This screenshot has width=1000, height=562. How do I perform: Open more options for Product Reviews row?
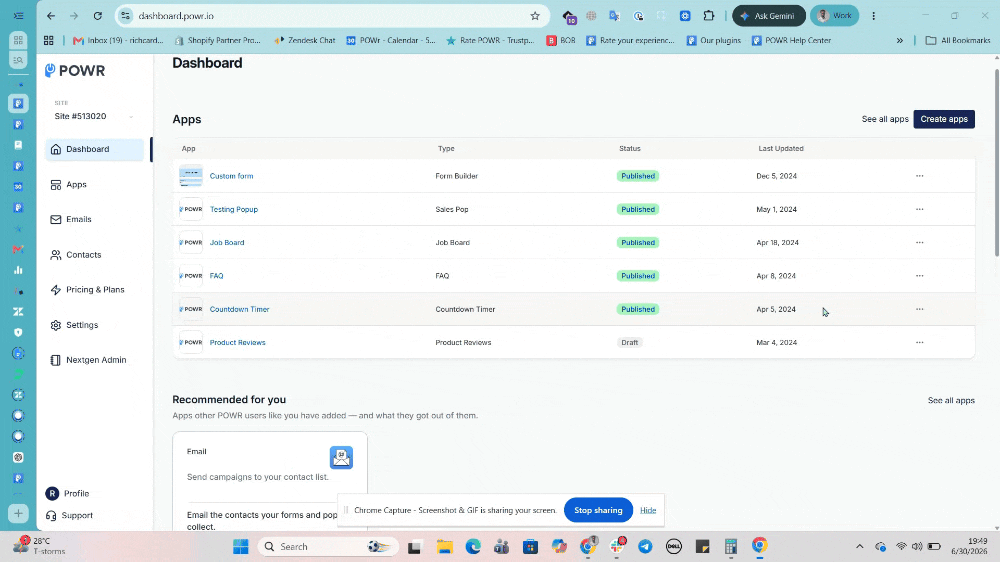(919, 343)
